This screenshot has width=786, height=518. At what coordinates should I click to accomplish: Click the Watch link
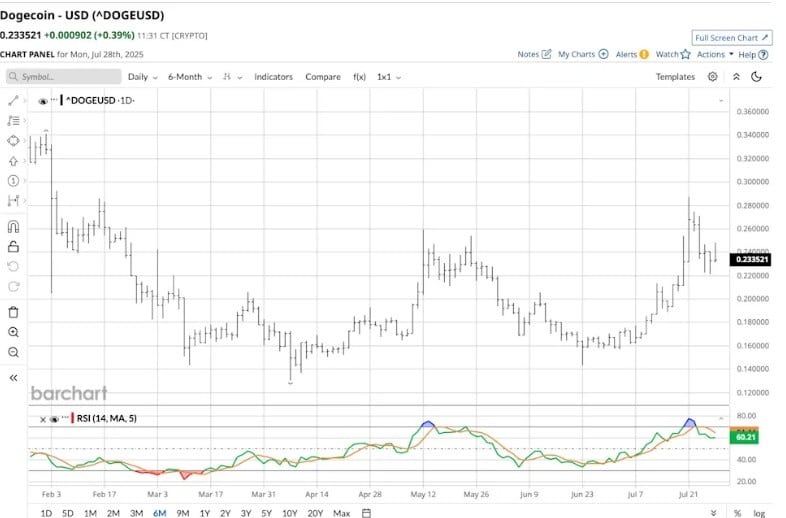(667, 54)
